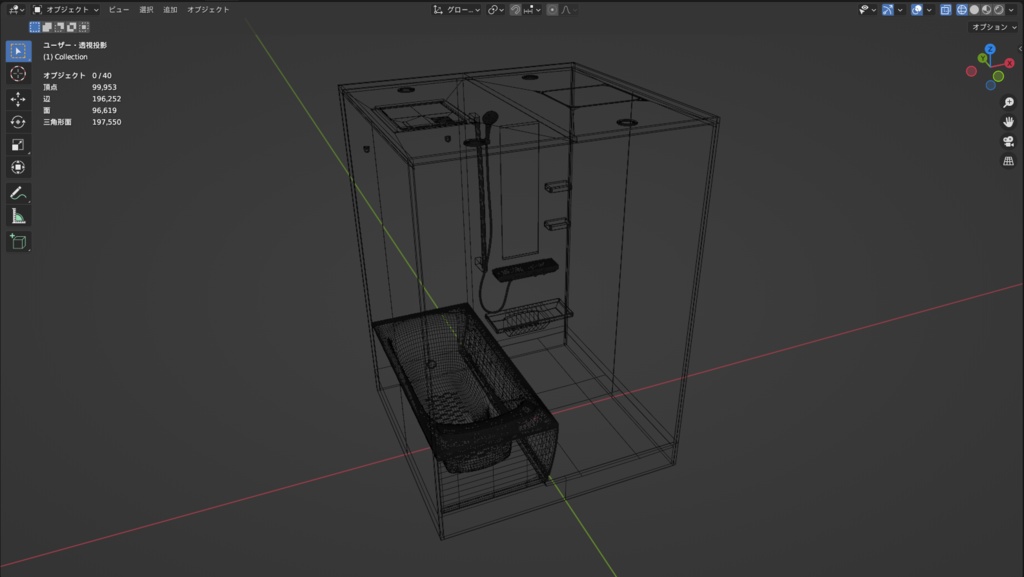Choose the extend-selection mode icon

[x=47, y=27]
